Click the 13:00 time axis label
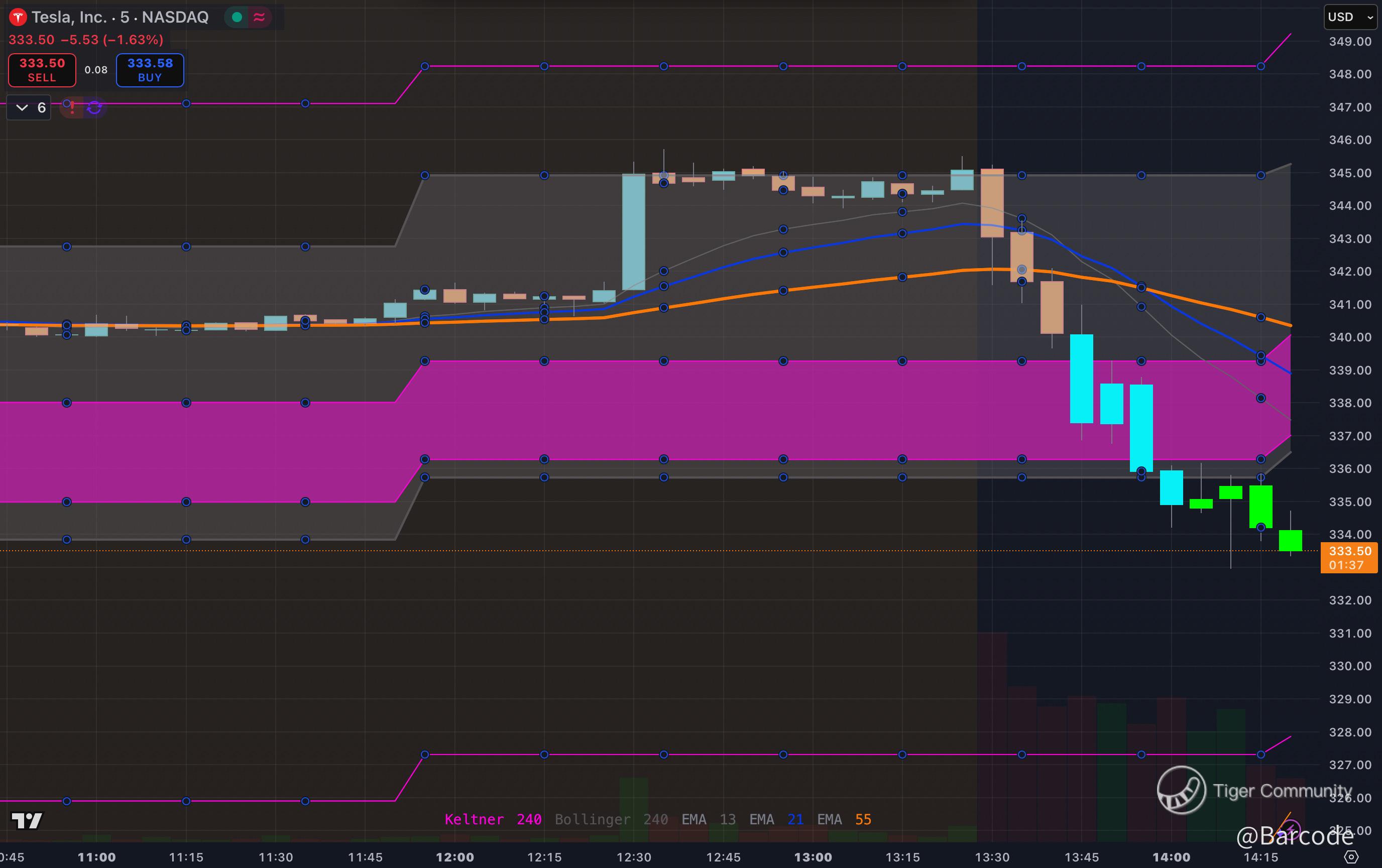Image resolution: width=1382 pixels, height=868 pixels. point(813,857)
